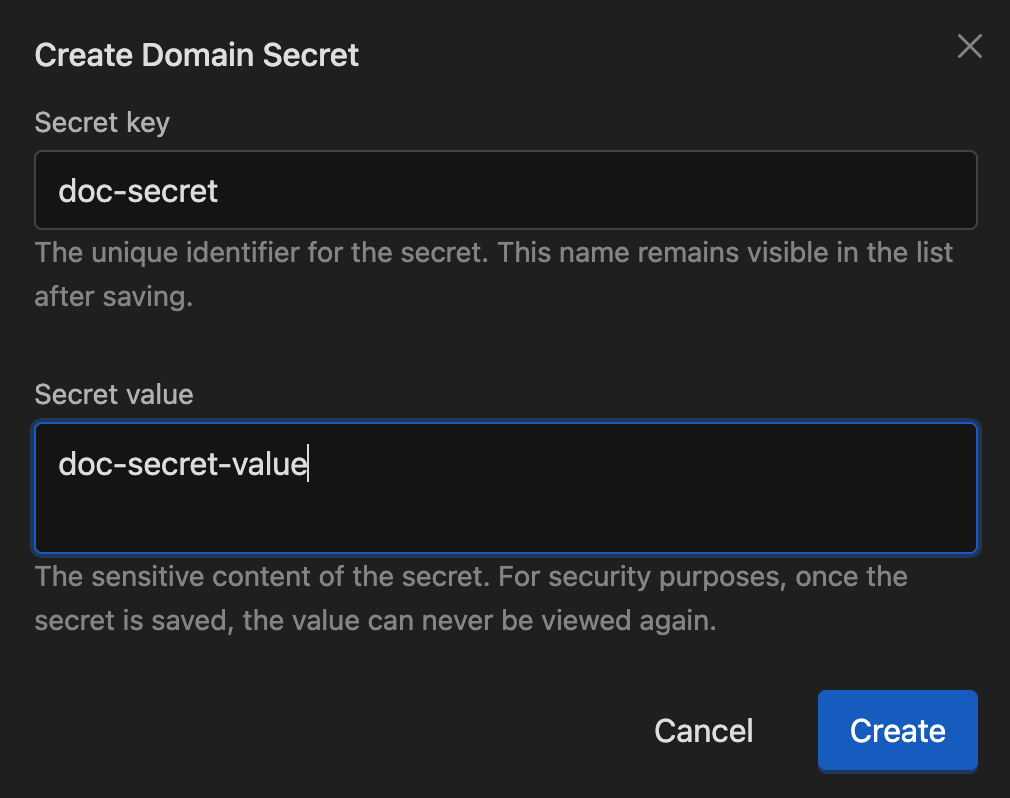Viewport: 1010px width, 798px height.
Task: Click the Secret key label
Action: tap(101, 122)
